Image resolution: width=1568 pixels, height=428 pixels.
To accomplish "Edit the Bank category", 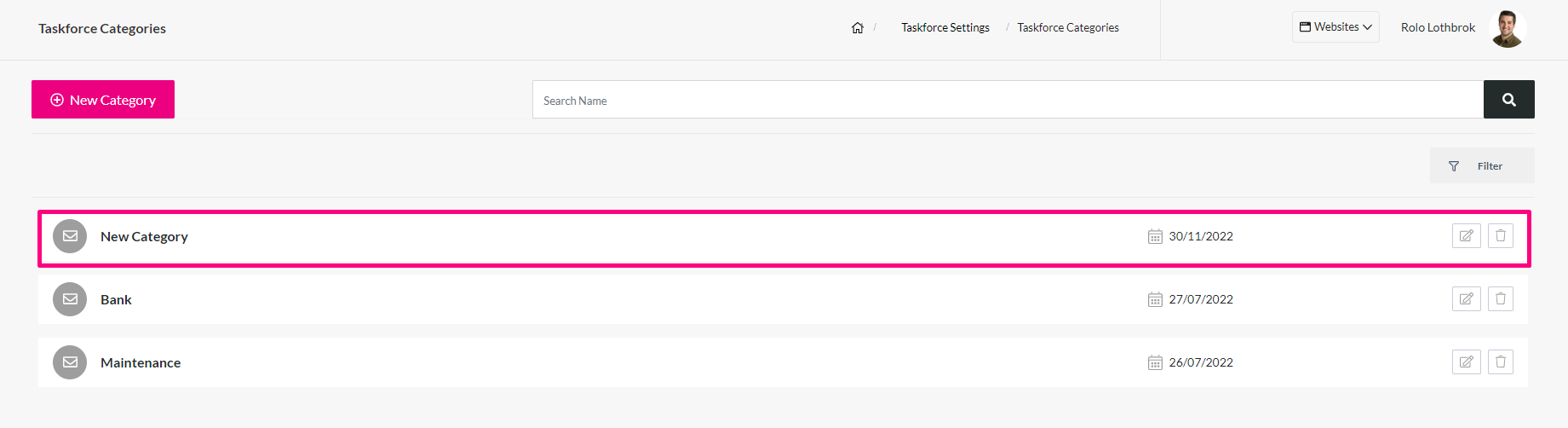I will coord(1467,299).
